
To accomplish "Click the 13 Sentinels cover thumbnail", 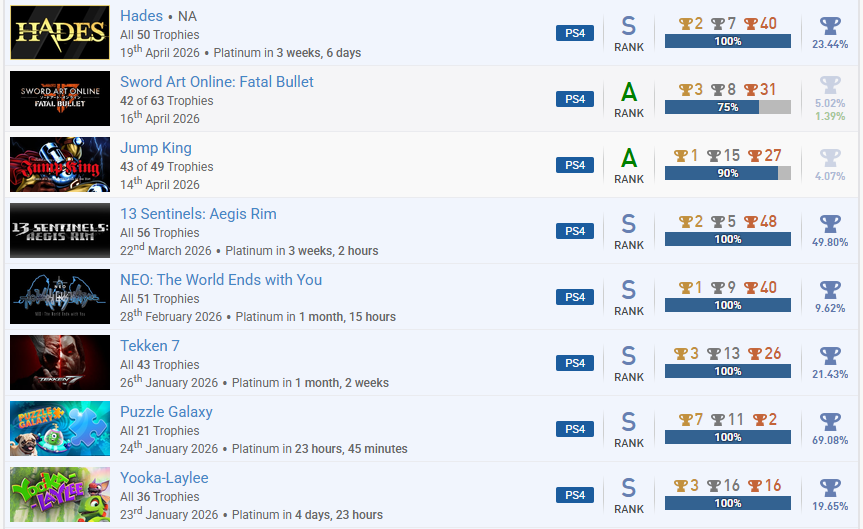I will click(60, 231).
